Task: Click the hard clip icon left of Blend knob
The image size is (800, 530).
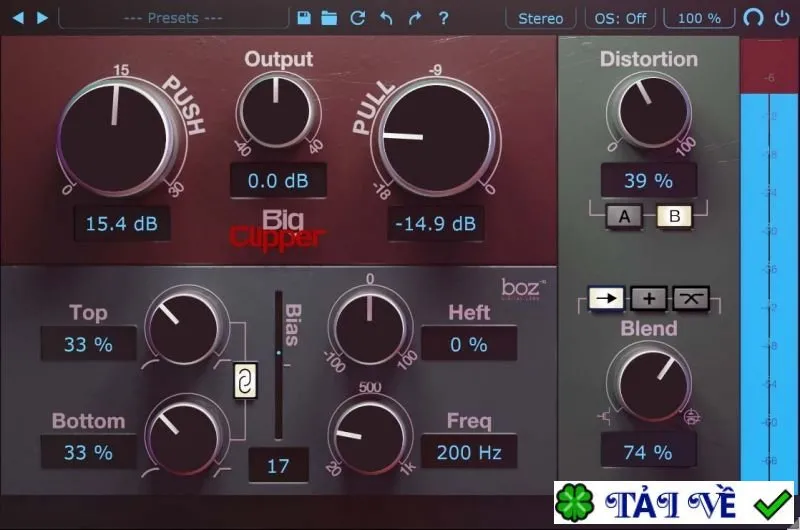Action: [x=605, y=417]
